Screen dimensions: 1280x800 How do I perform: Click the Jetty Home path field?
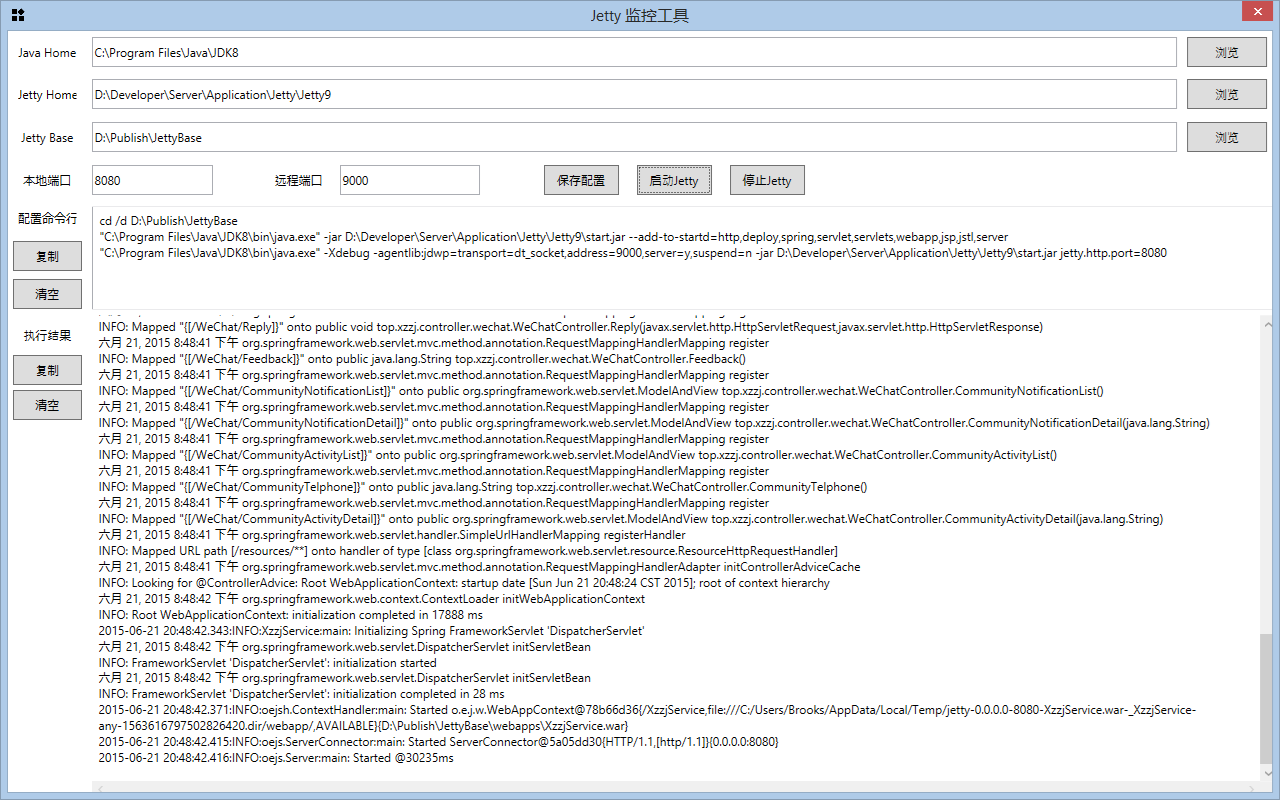[x=634, y=94]
